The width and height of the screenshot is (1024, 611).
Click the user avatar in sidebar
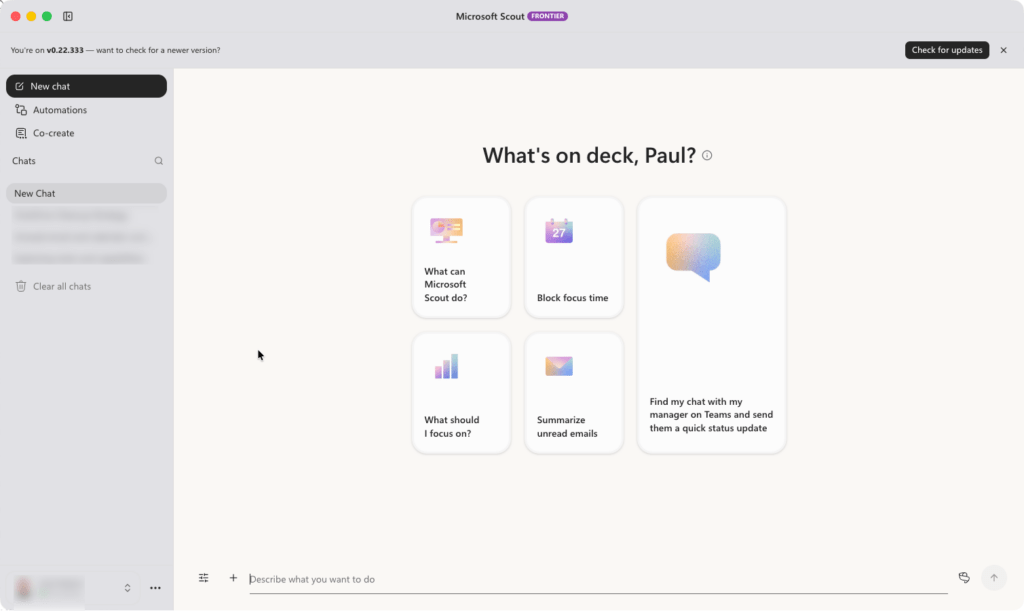(24, 588)
